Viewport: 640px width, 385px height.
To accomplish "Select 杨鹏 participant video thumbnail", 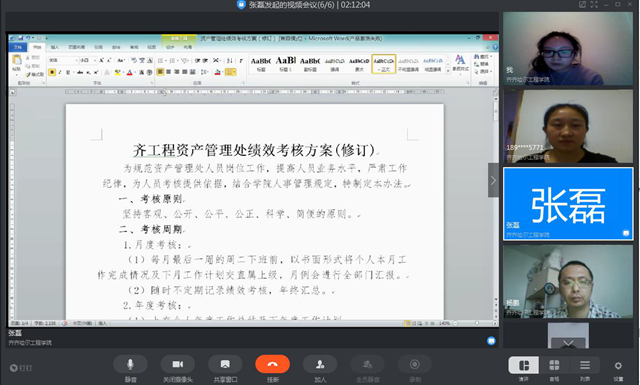I will 568,281.
